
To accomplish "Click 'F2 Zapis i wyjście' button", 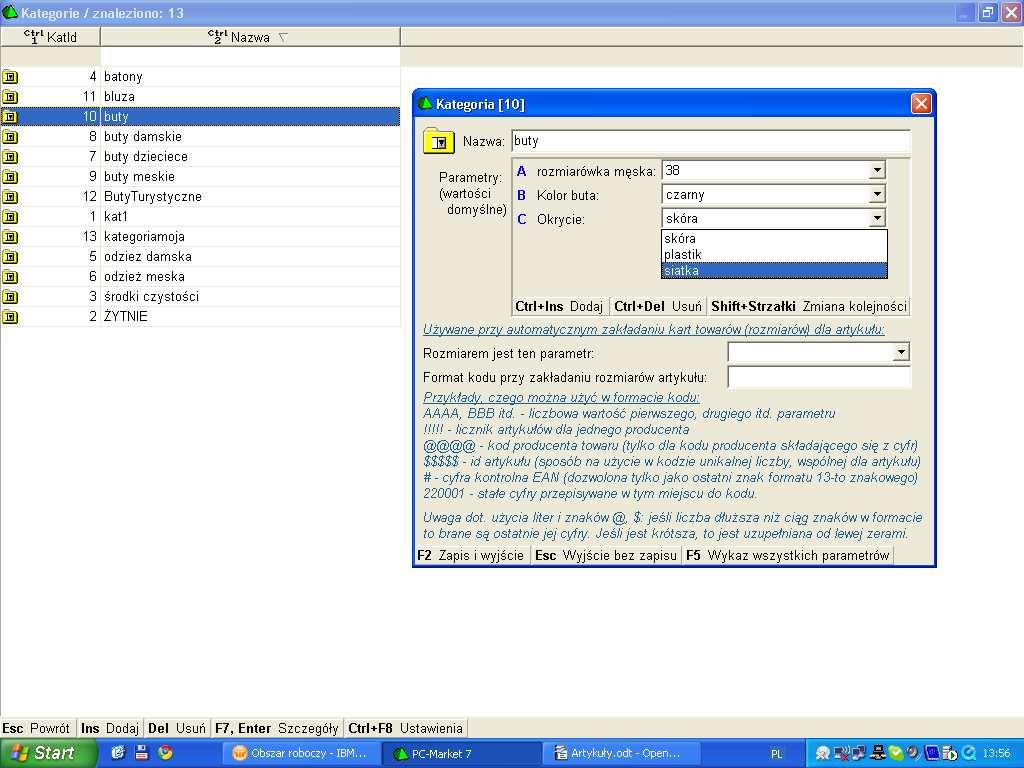I will pos(470,556).
